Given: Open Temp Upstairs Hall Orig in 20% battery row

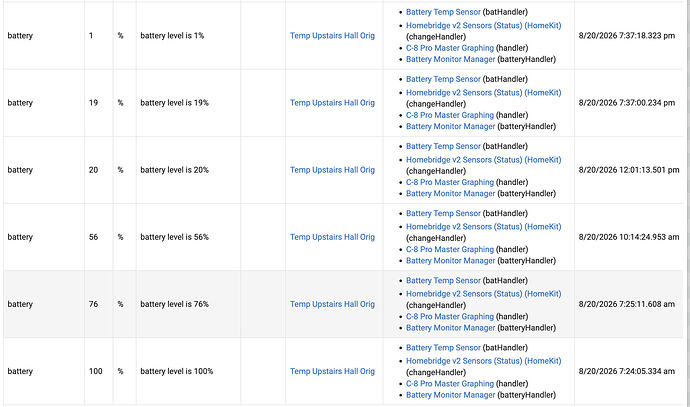Looking at the screenshot, I should click(x=332, y=170).
